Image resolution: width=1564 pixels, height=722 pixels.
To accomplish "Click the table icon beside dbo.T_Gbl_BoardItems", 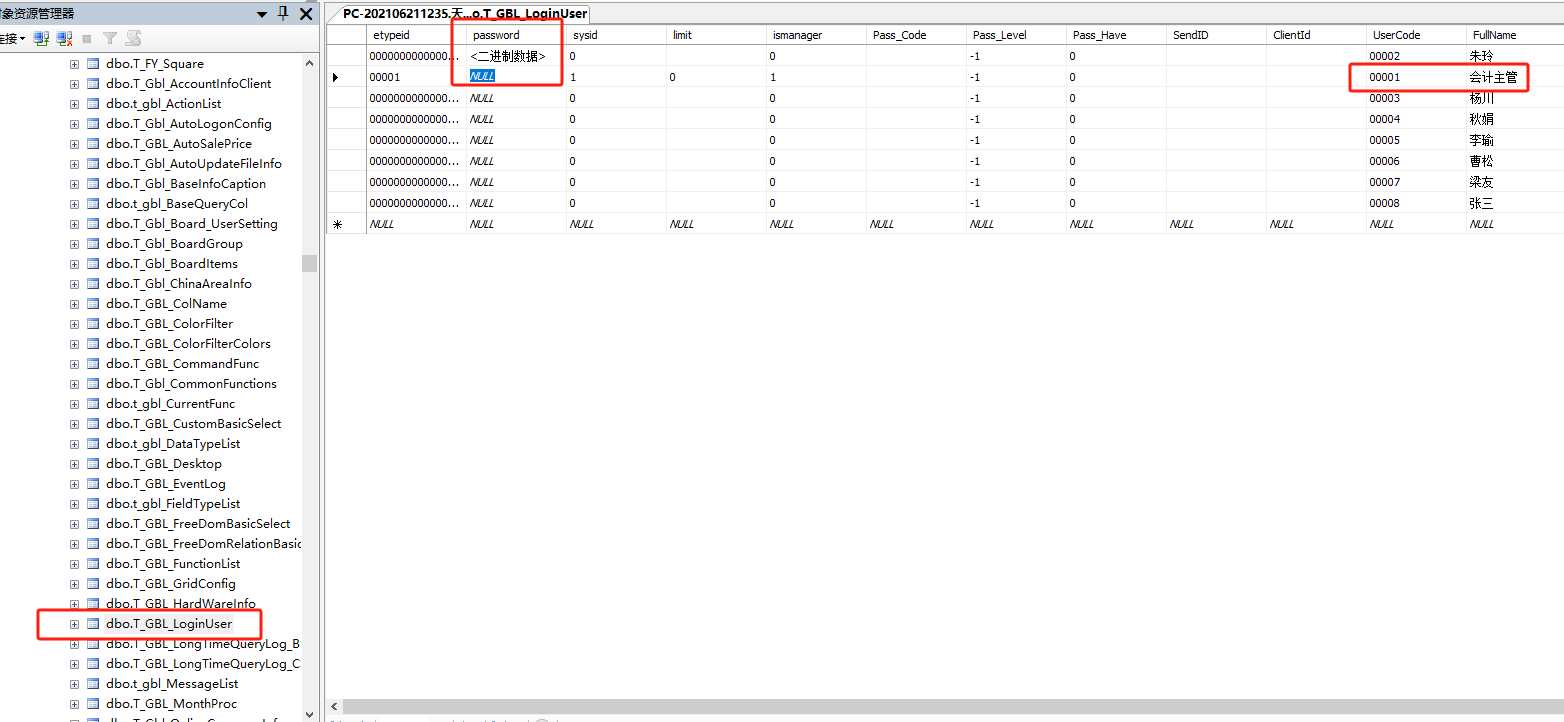I will [x=93, y=264].
